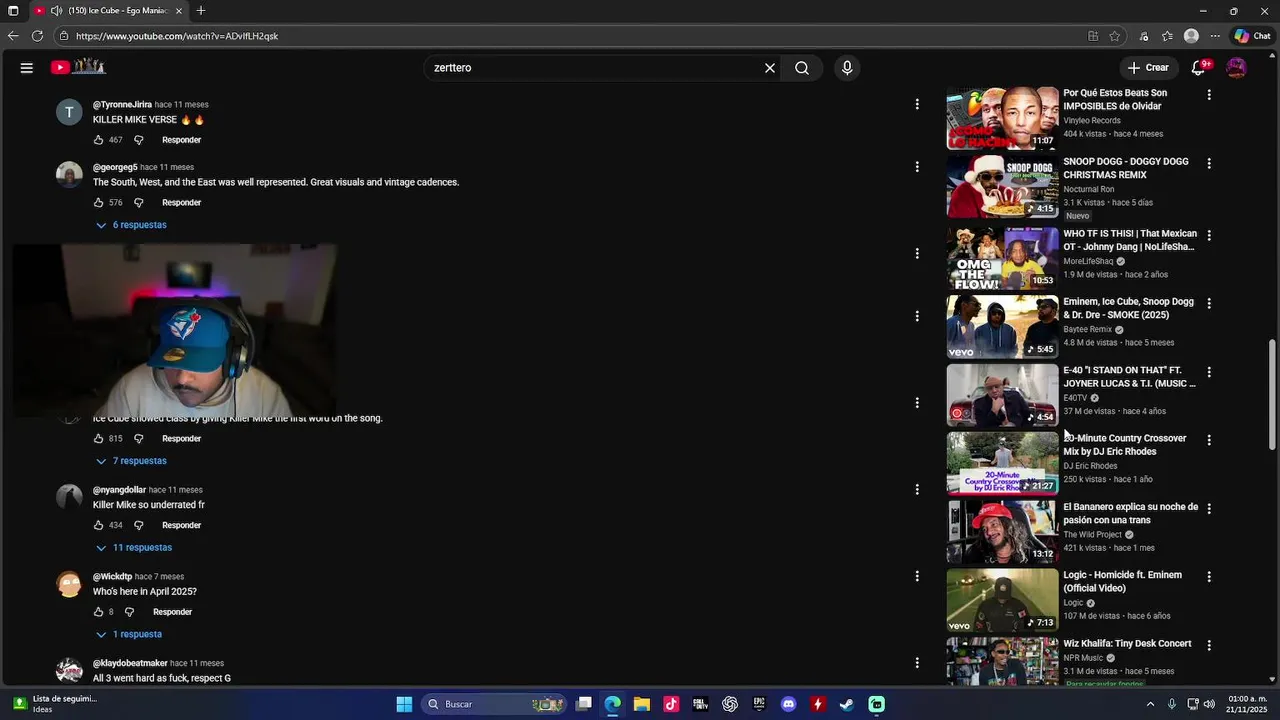The height and width of the screenshot is (720, 1280).
Task: Open more options for Logic Homicide video
Action: click(1209, 577)
